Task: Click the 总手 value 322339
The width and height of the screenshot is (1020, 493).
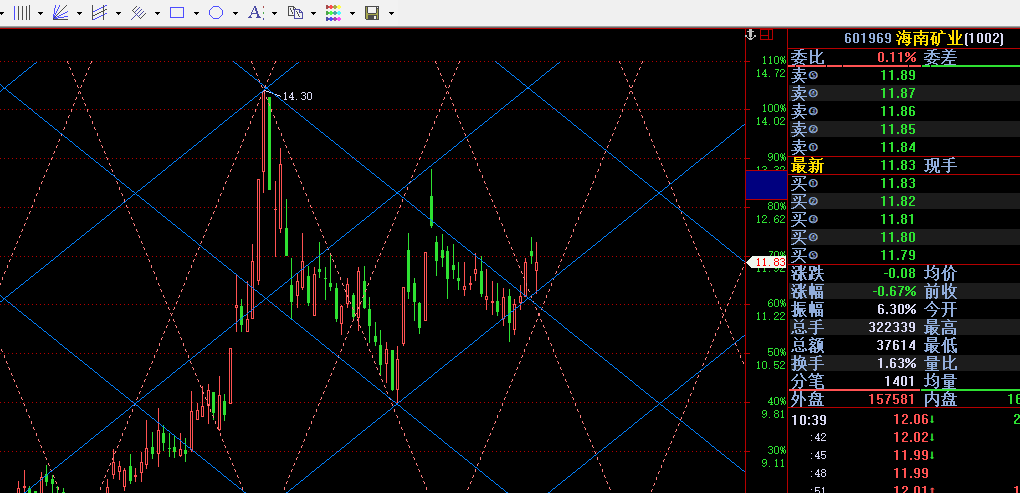Action: click(892, 327)
